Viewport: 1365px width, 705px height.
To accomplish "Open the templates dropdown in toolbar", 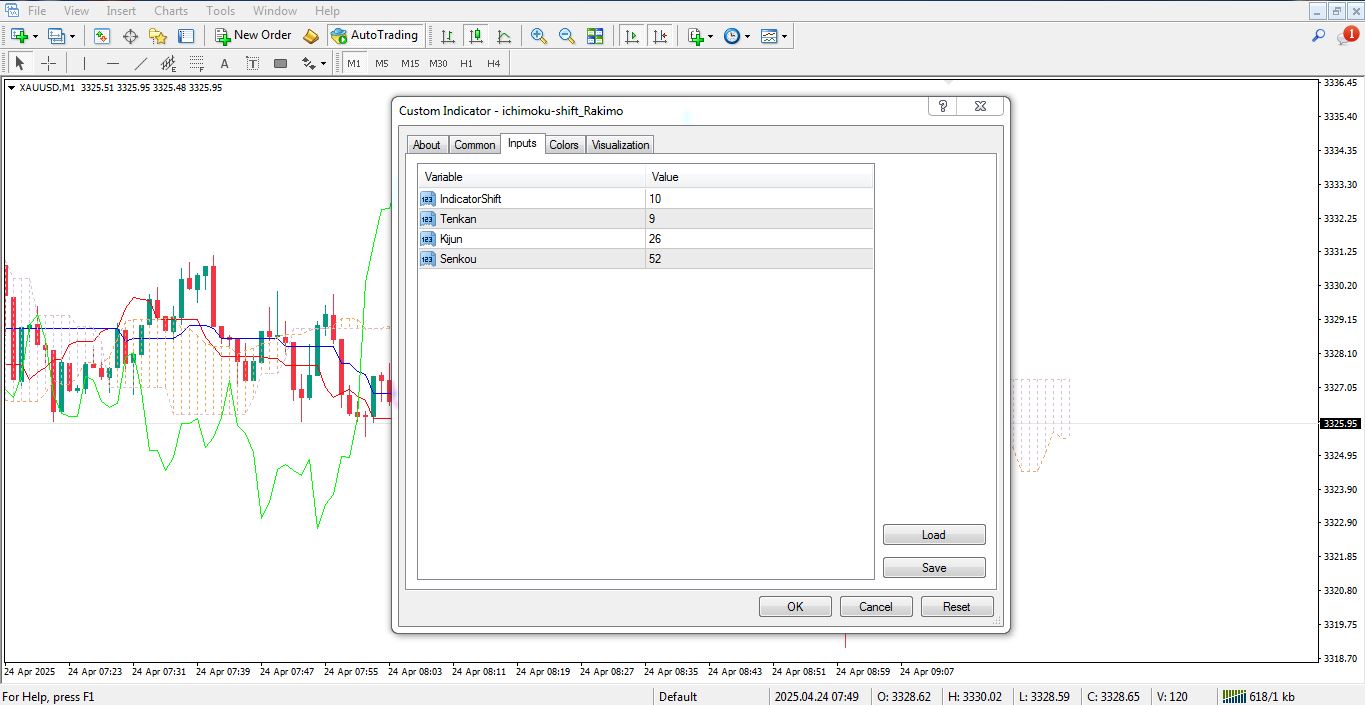I will 785,36.
